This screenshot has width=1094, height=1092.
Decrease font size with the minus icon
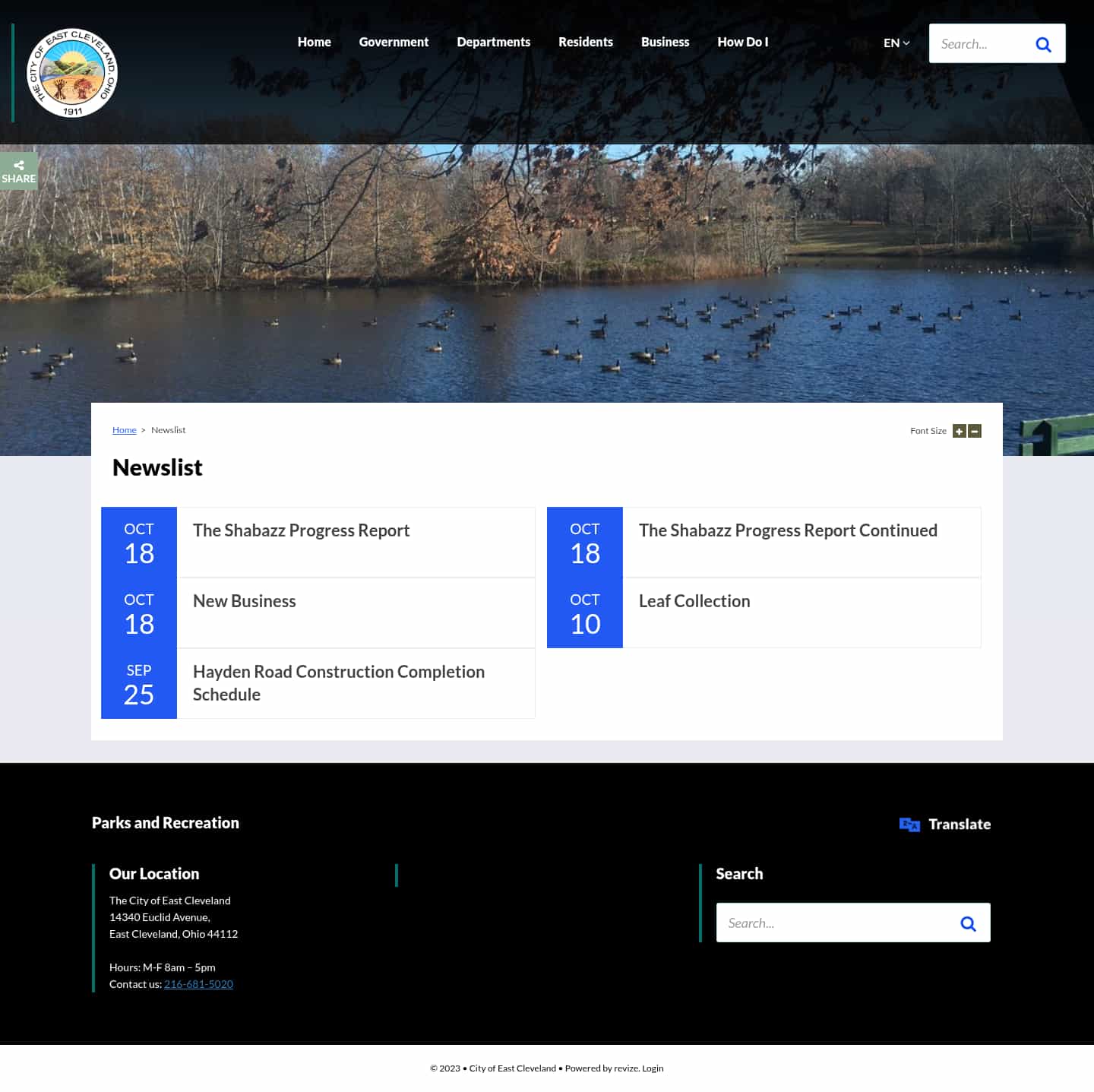974,431
